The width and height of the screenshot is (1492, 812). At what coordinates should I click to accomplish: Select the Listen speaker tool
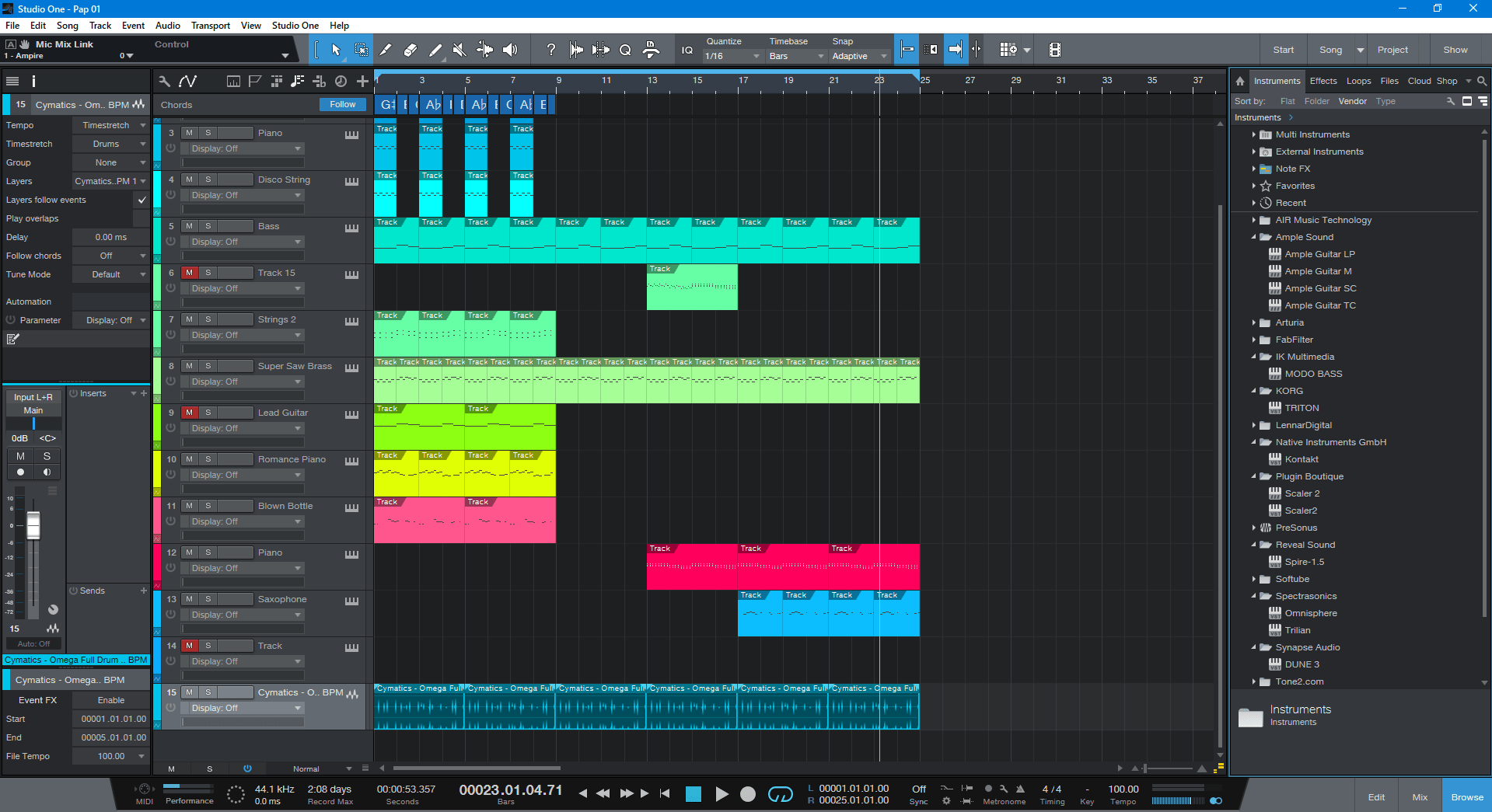[x=510, y=50]
